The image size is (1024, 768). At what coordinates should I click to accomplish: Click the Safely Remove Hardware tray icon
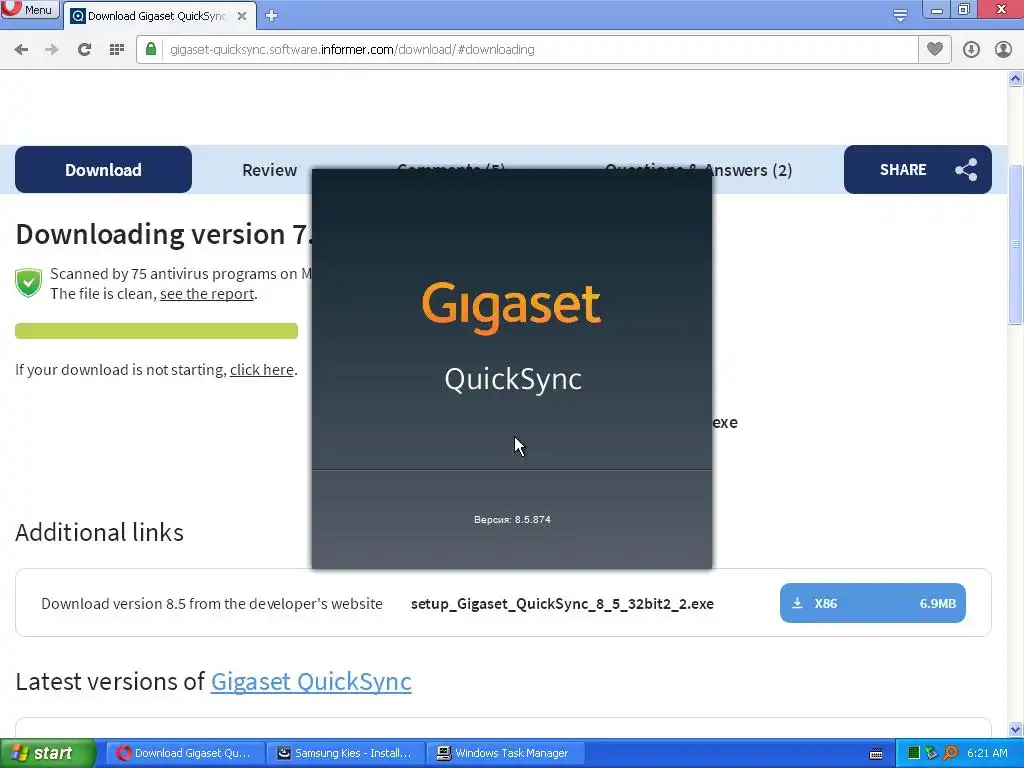click(x=932, y=754)
